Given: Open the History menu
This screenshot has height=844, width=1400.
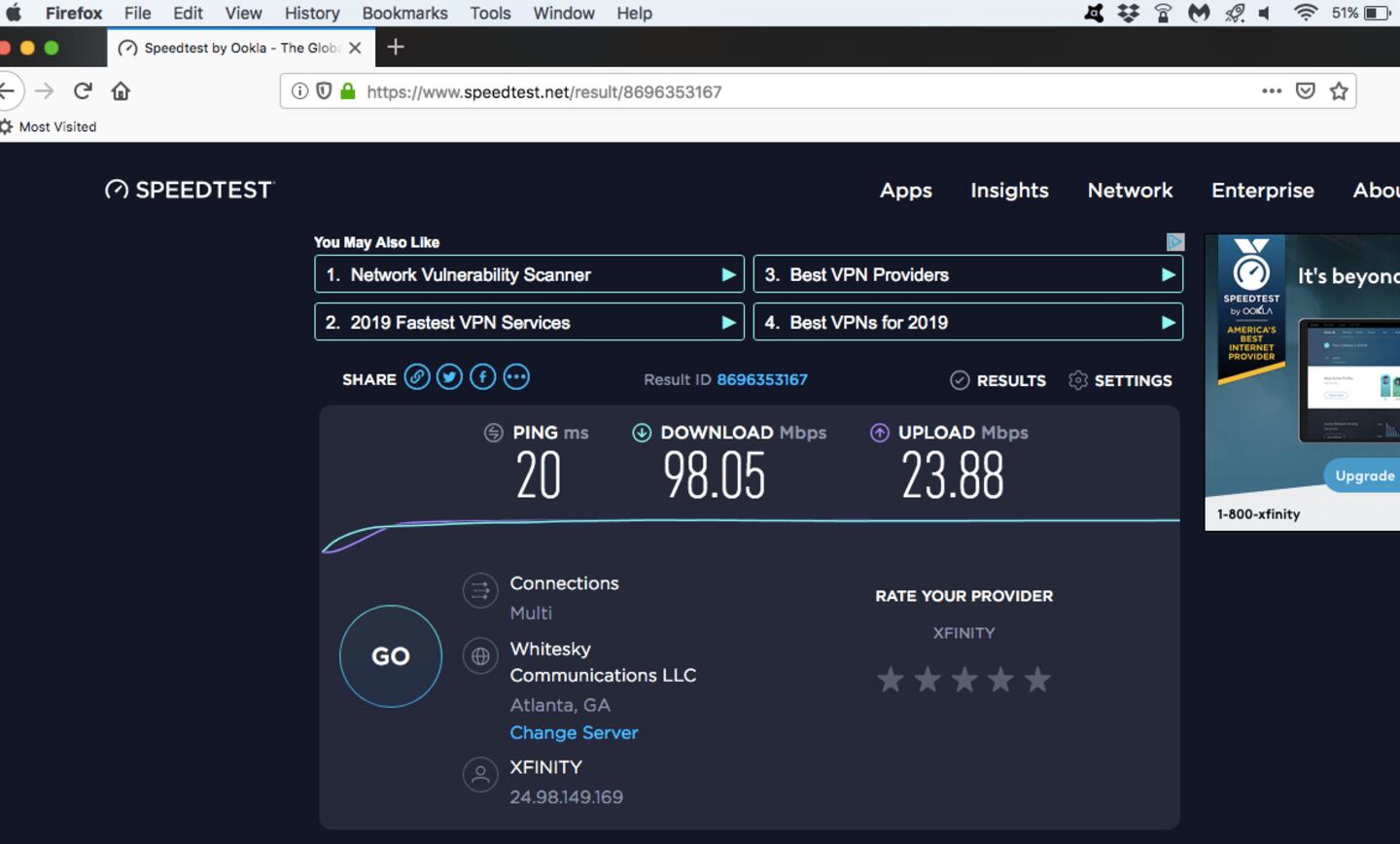Looking at the screenshot, I should [x=312, y=13].
